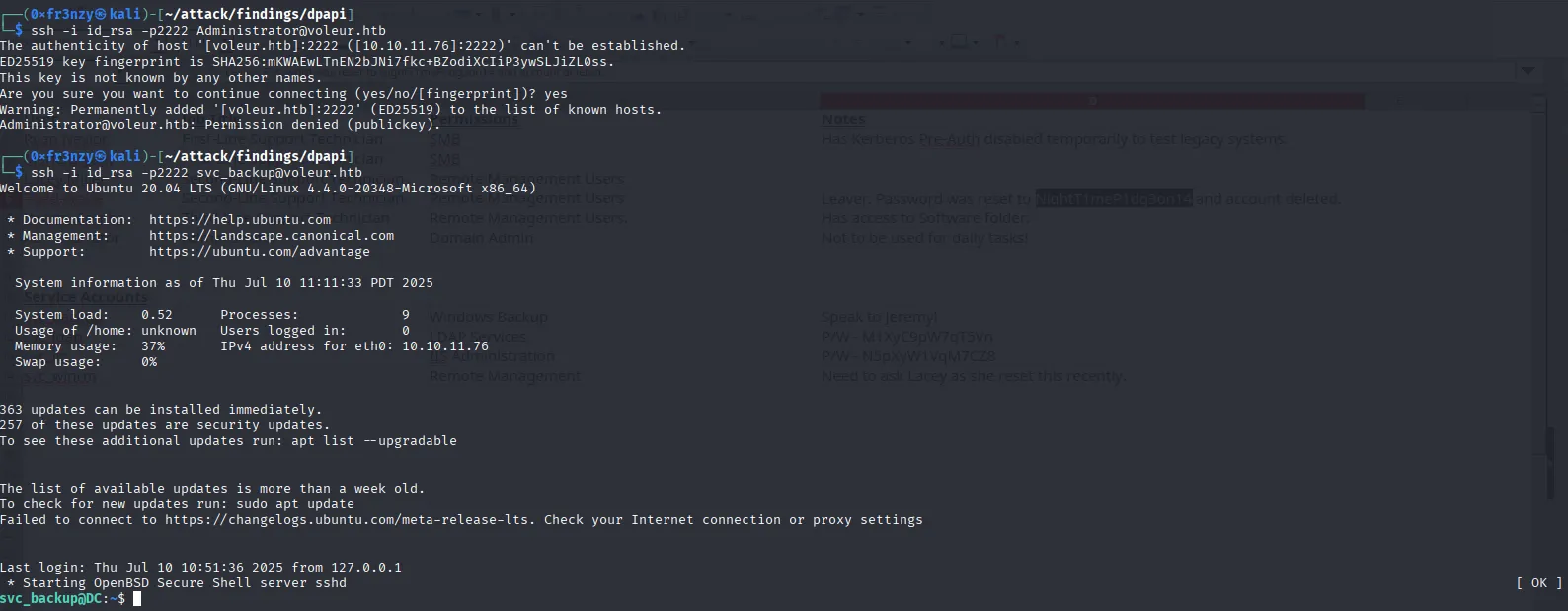This screenshot has height=611, width=1568.
Task: Select the 'Speak to Jeremy!' note cell
Action: coord(879,317)
